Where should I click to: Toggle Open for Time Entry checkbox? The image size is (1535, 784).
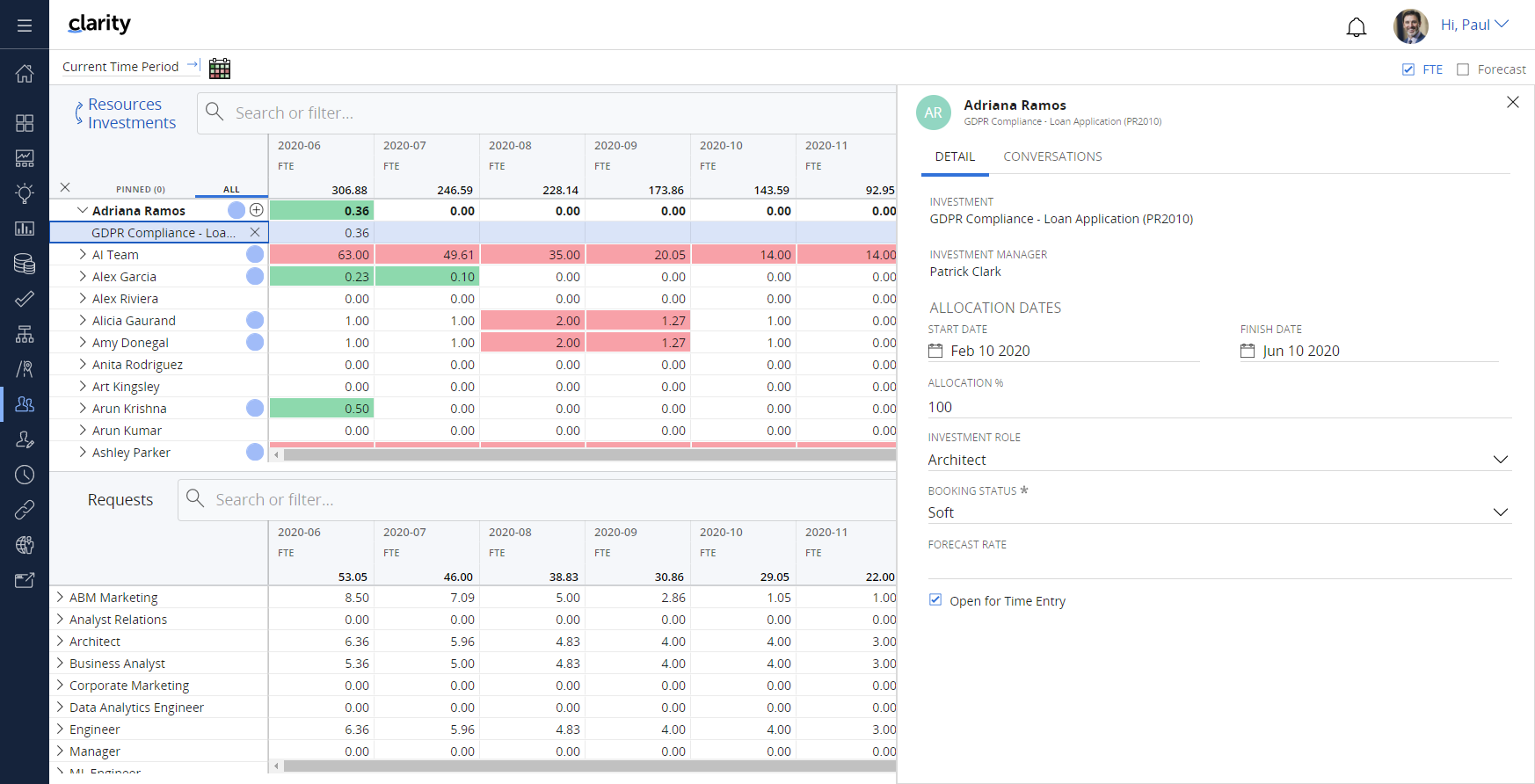pyautogui.click(x=935, y=600)
